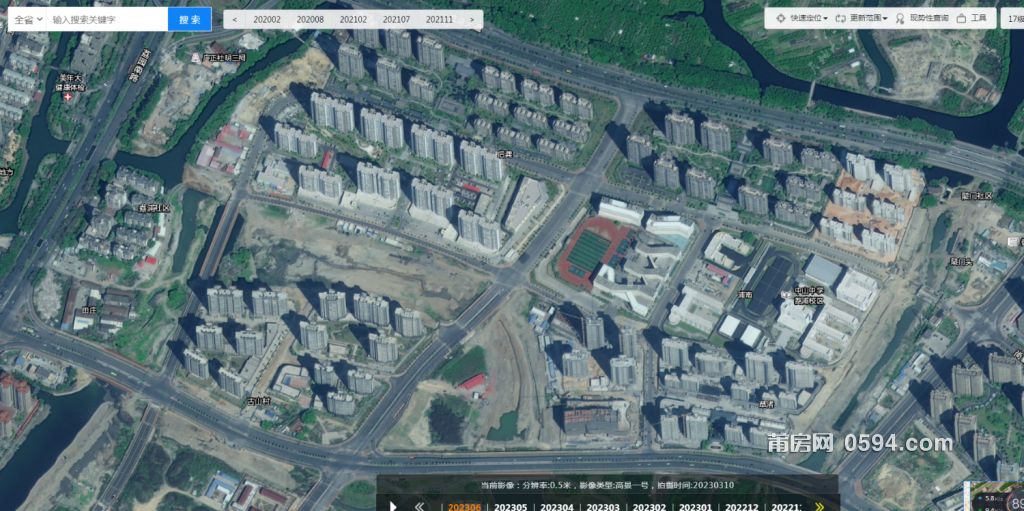Click the 快速定位 crosshair icon
Image resolution: width=1024 pixels, height=511 pixels.
[x=780, y=18]
